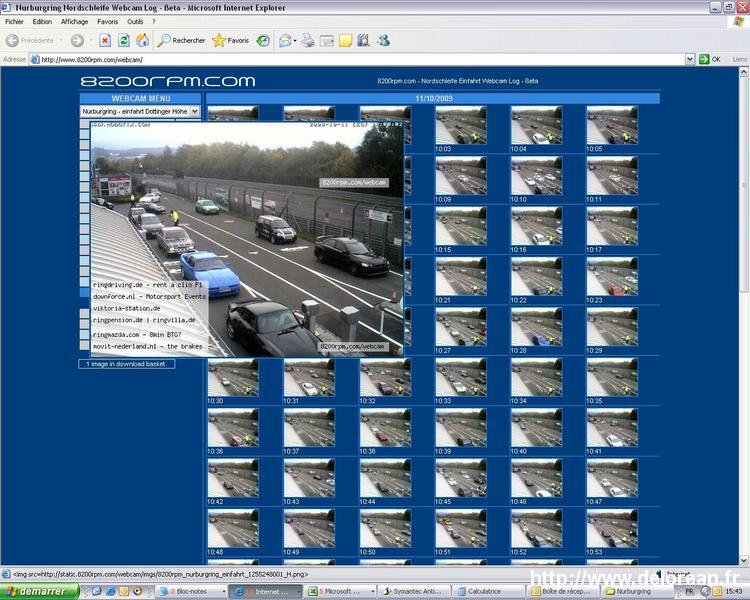Click page scrollbar up arrow
Screen dimensions: 750x600
744,72
